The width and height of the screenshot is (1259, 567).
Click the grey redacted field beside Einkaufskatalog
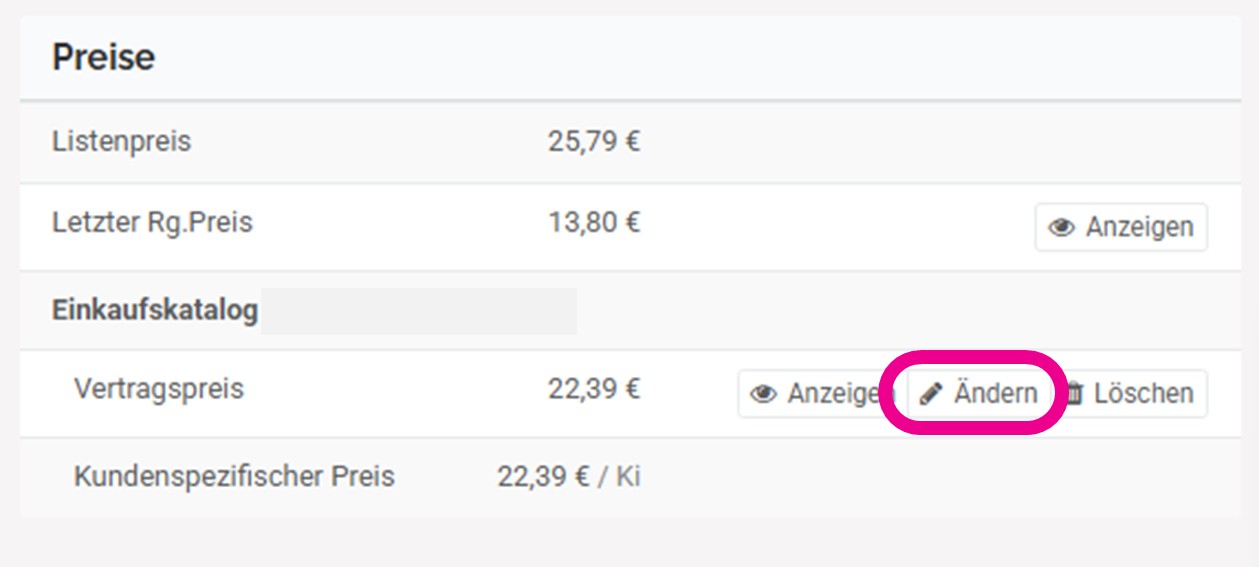click(419, 311)
